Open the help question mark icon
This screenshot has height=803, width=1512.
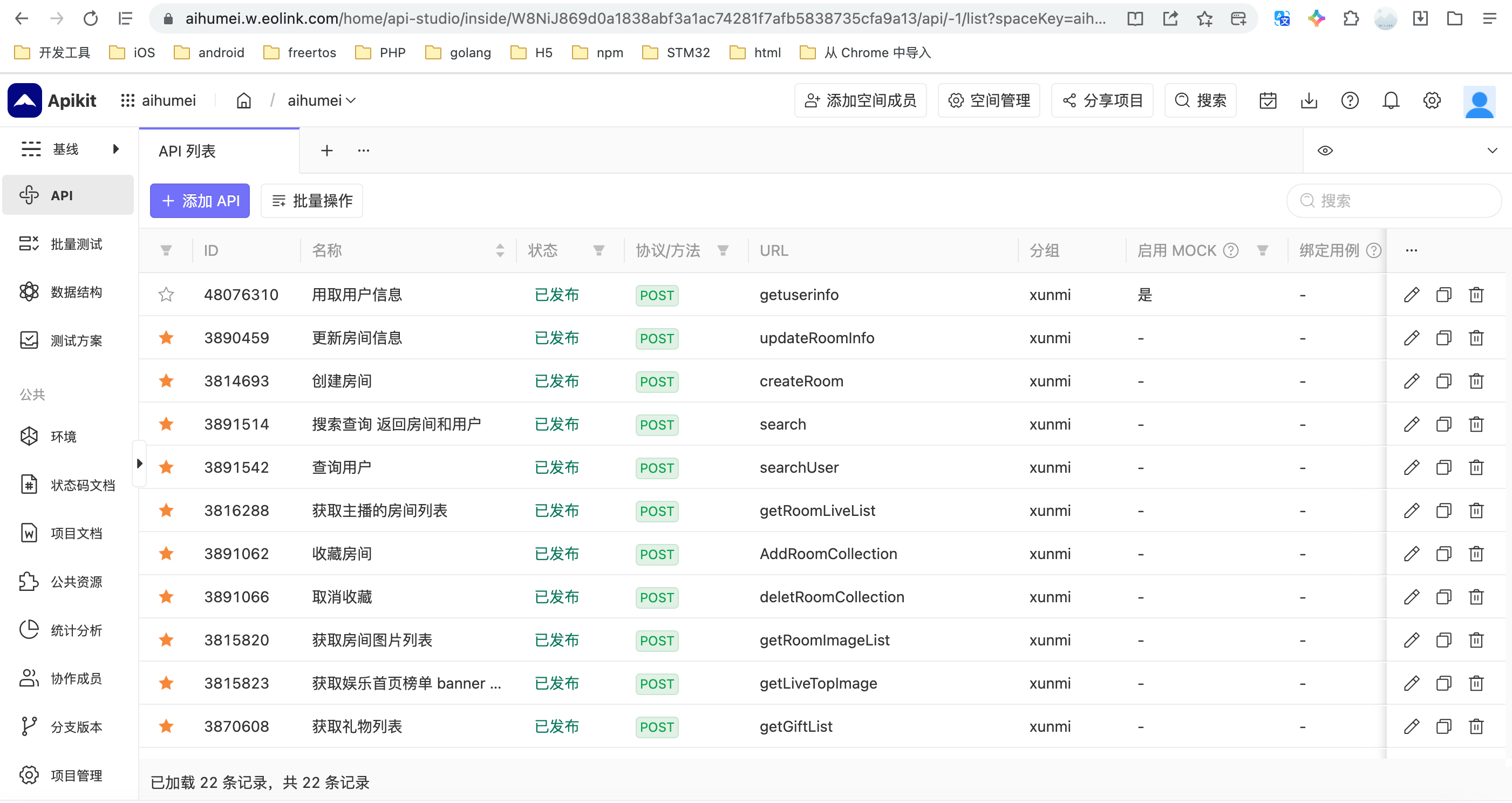pyautogui.click(x=1350, y=101)
